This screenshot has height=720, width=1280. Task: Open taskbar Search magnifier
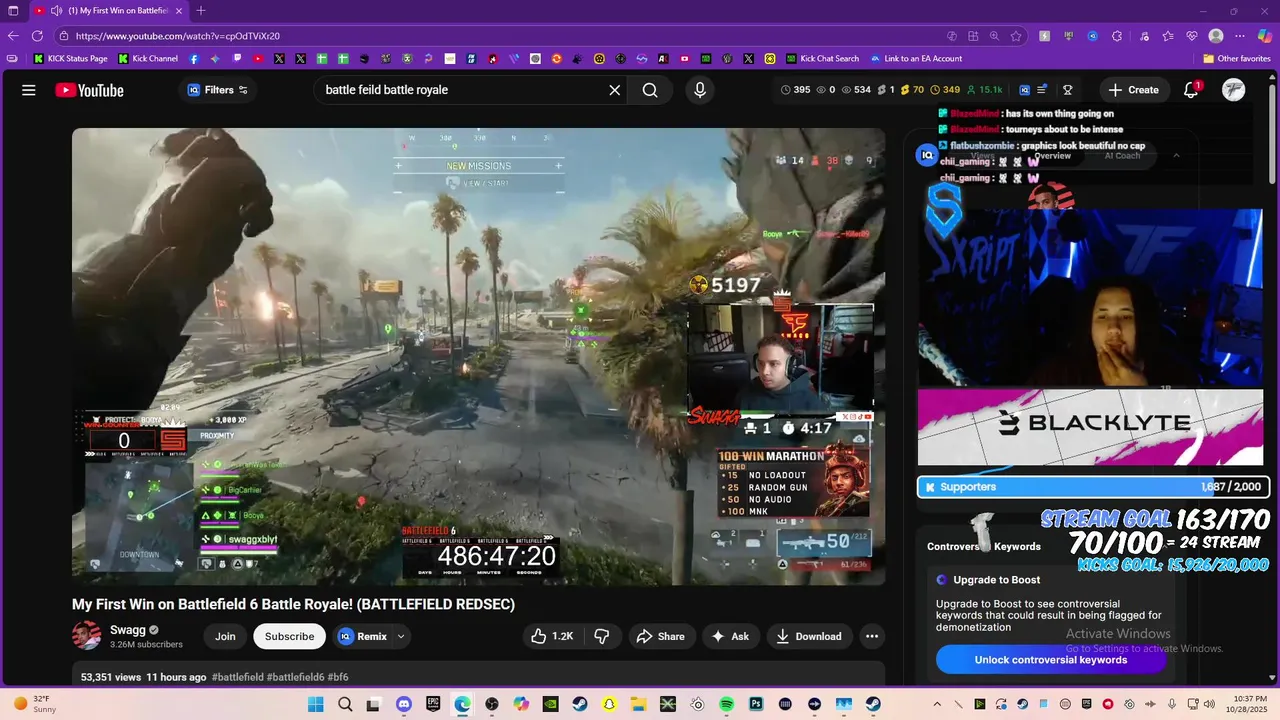(345, 704)
